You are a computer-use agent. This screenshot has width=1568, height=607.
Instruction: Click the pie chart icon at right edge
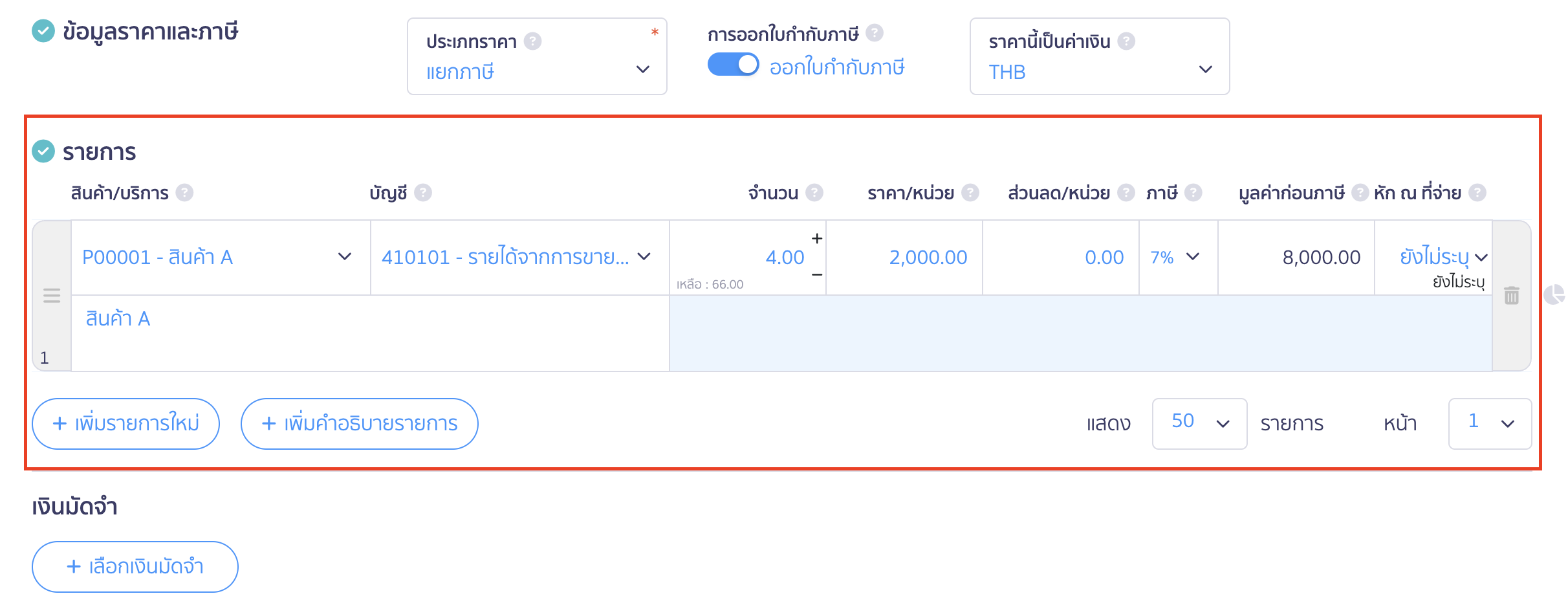[1554, 294]
